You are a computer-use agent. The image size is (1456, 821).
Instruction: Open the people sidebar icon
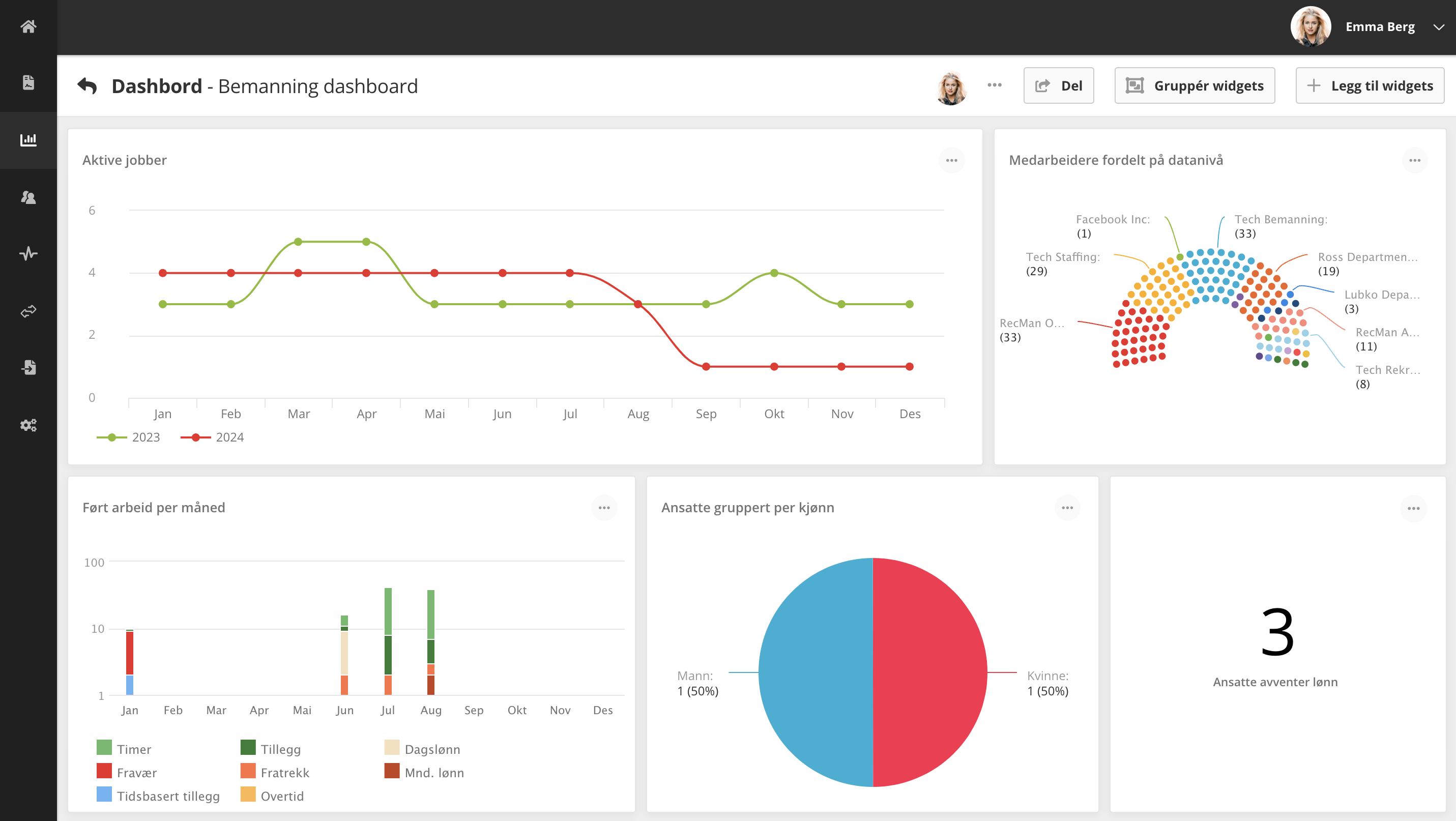(x=28, y=197)
